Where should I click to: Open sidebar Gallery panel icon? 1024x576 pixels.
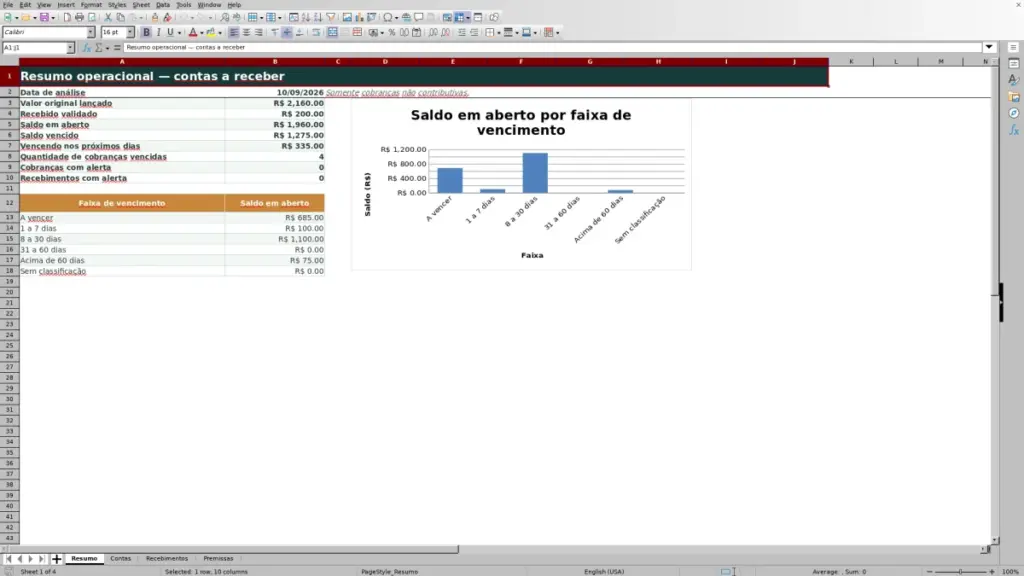tap(1014, 97)
